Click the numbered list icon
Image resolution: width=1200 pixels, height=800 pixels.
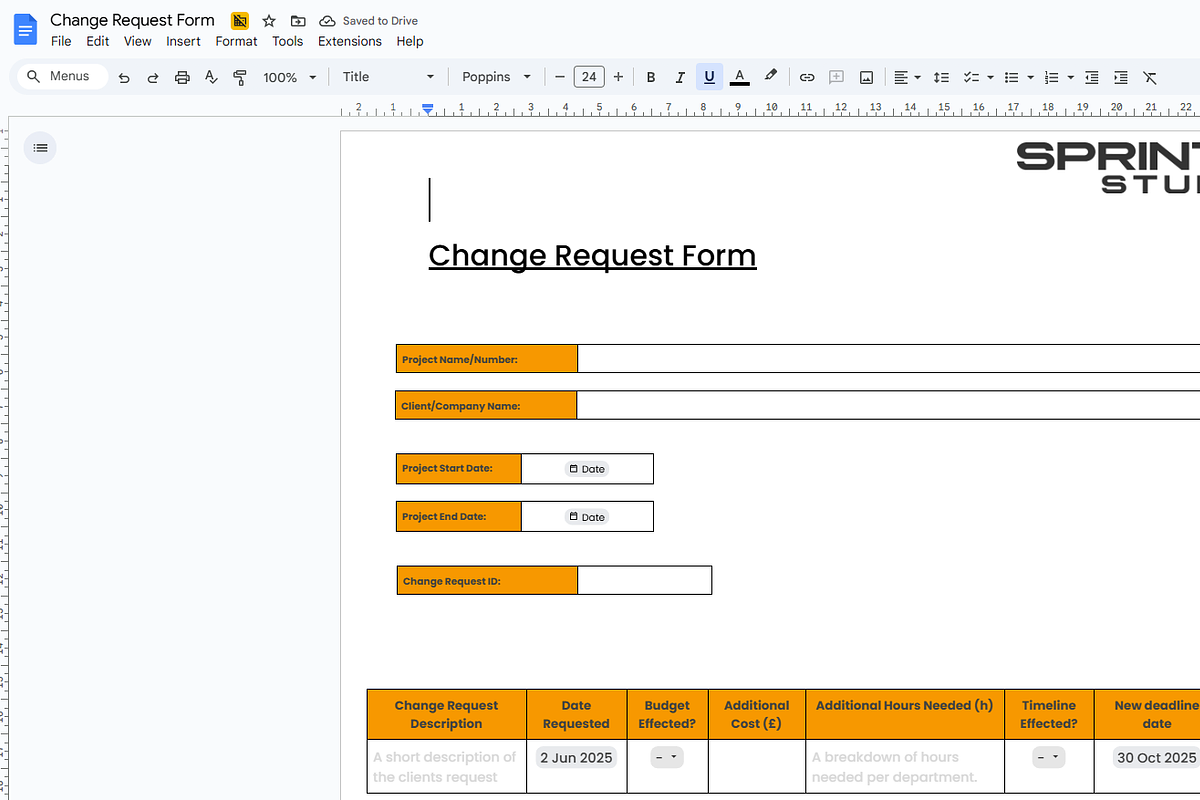click(x=1051, y=77)
